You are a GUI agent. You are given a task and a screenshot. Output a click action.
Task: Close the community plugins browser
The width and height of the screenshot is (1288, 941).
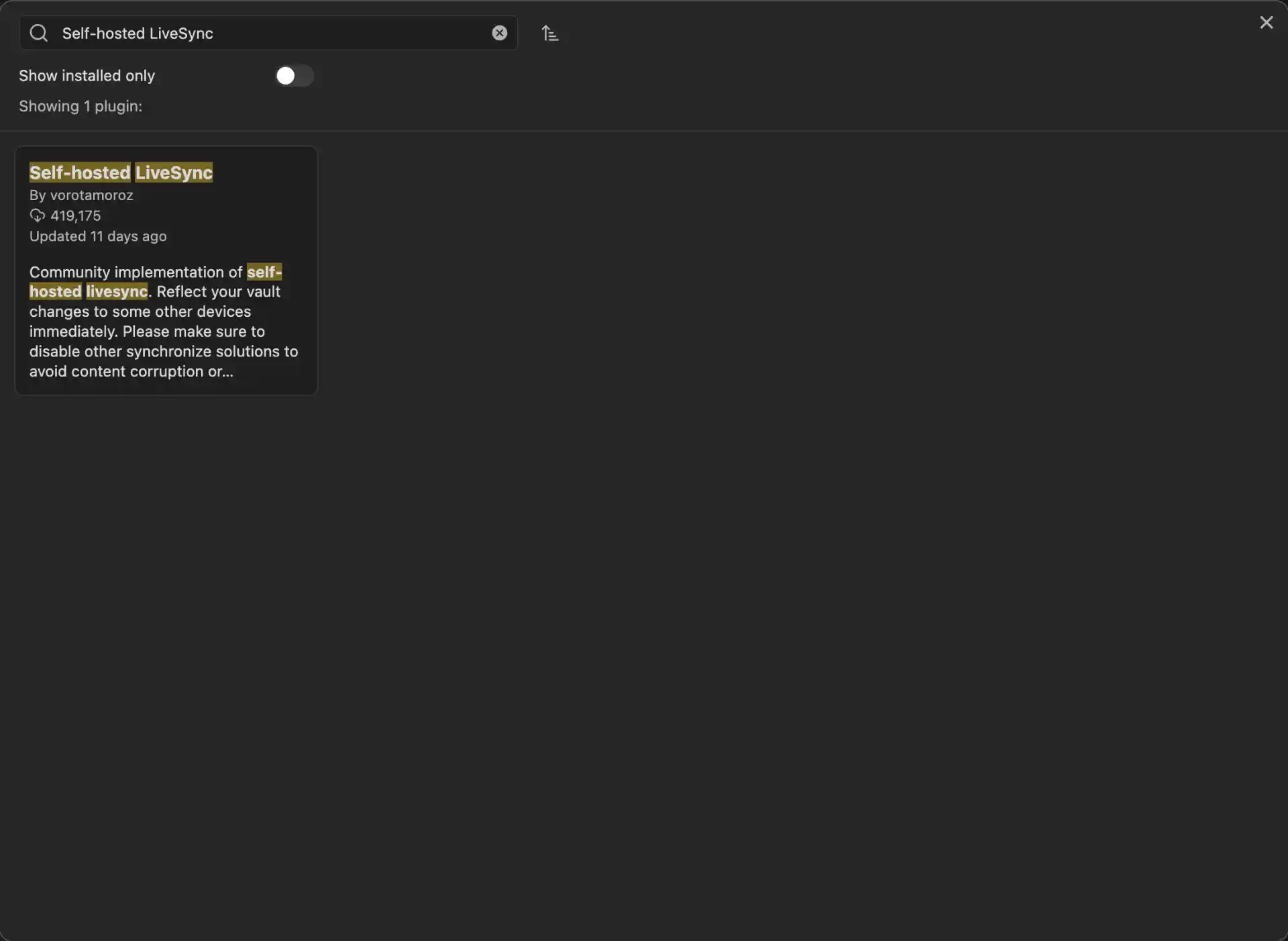tap(1266, 23)
